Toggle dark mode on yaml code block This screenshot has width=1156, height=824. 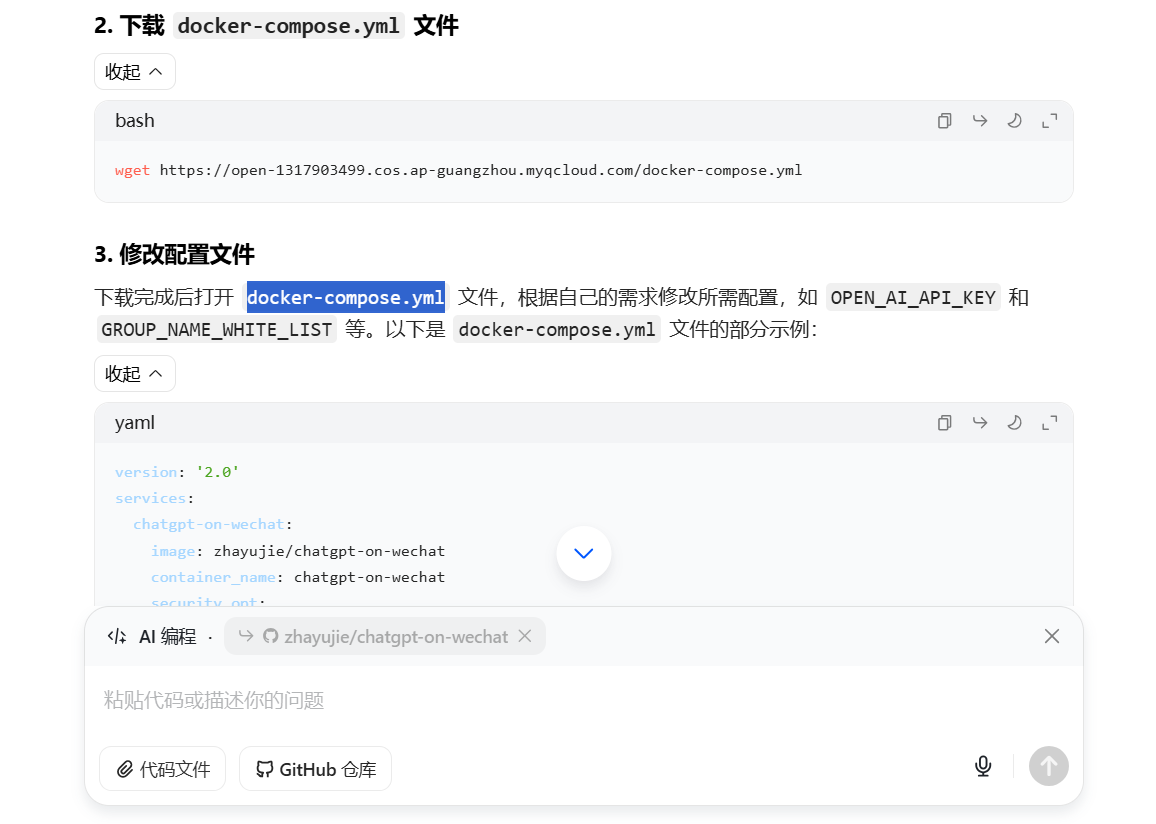[1014, 423]
